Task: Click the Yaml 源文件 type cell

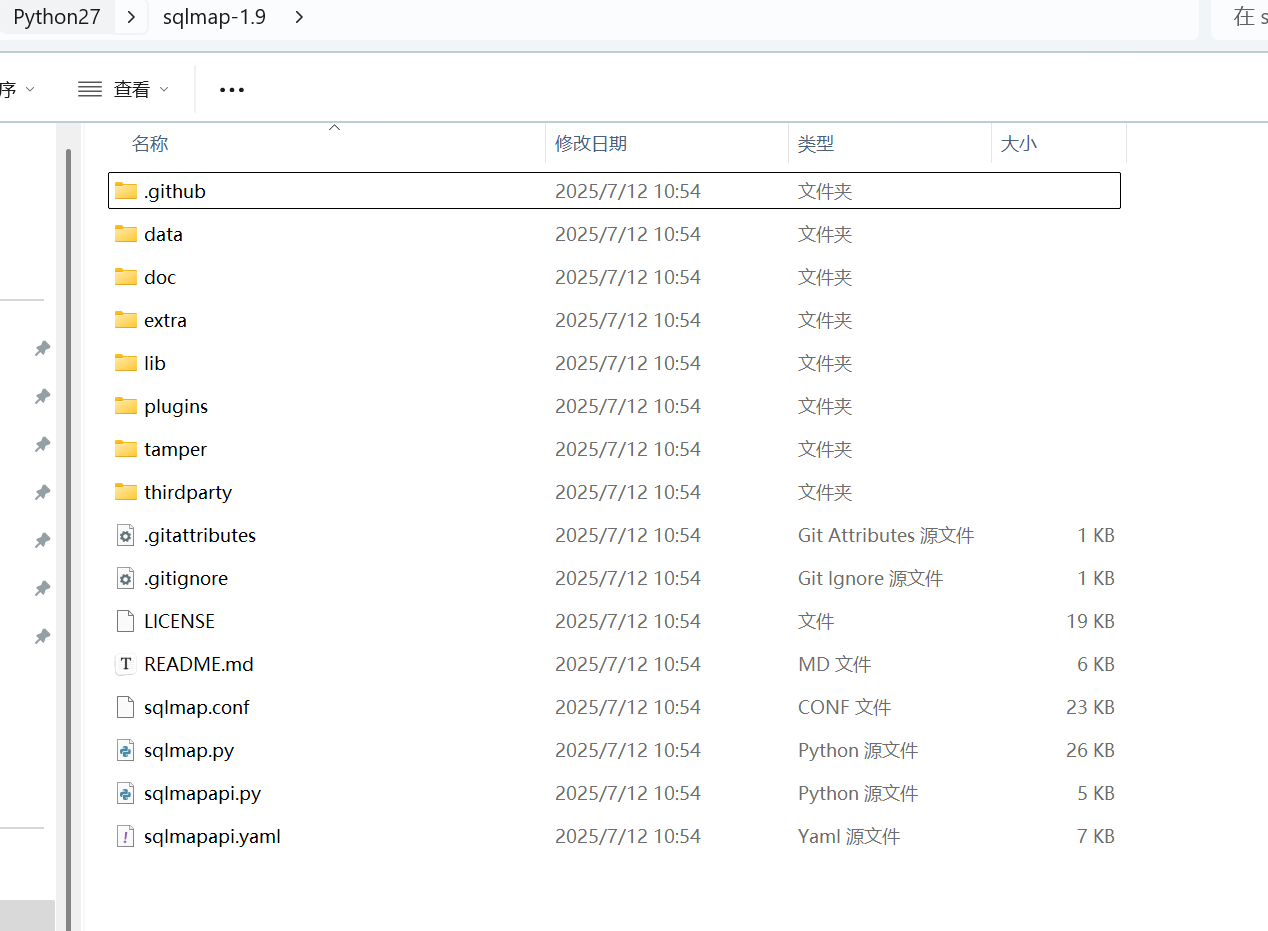Action: [x=849, y=836]
